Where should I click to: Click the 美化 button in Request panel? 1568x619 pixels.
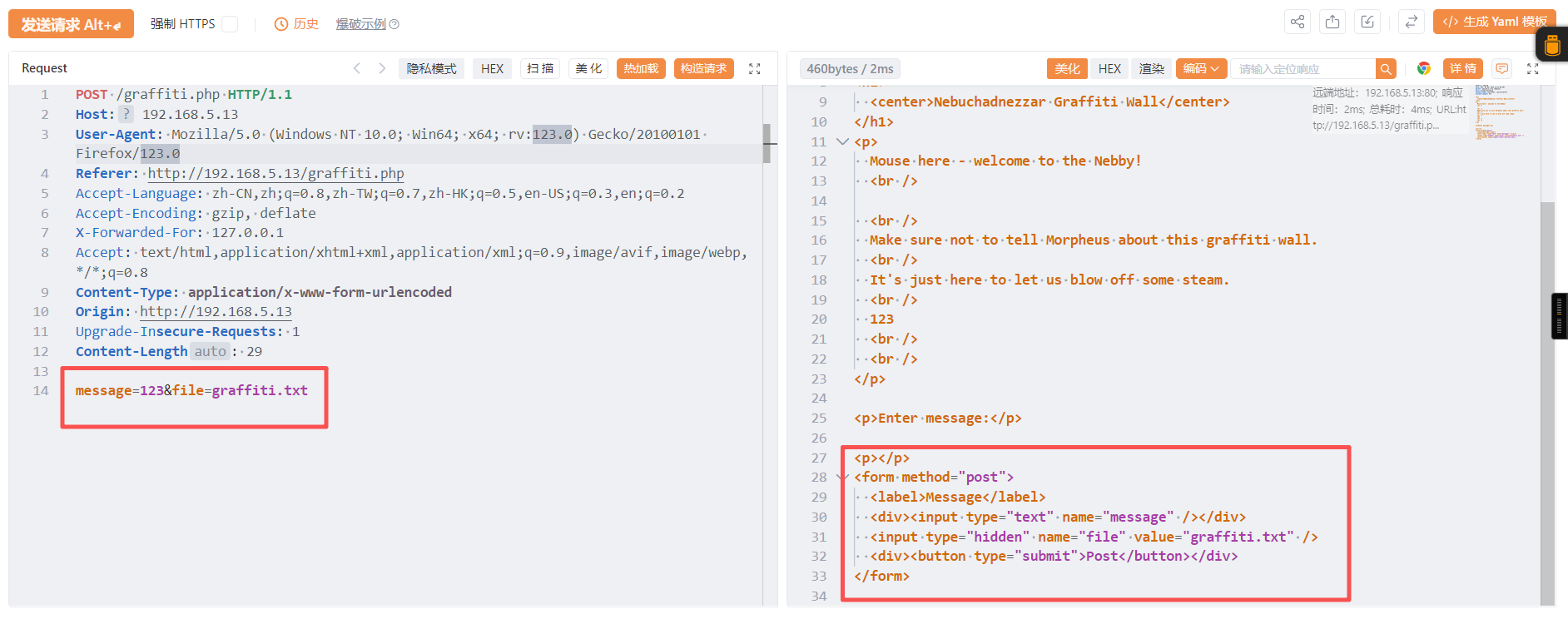tap(588, 69)
